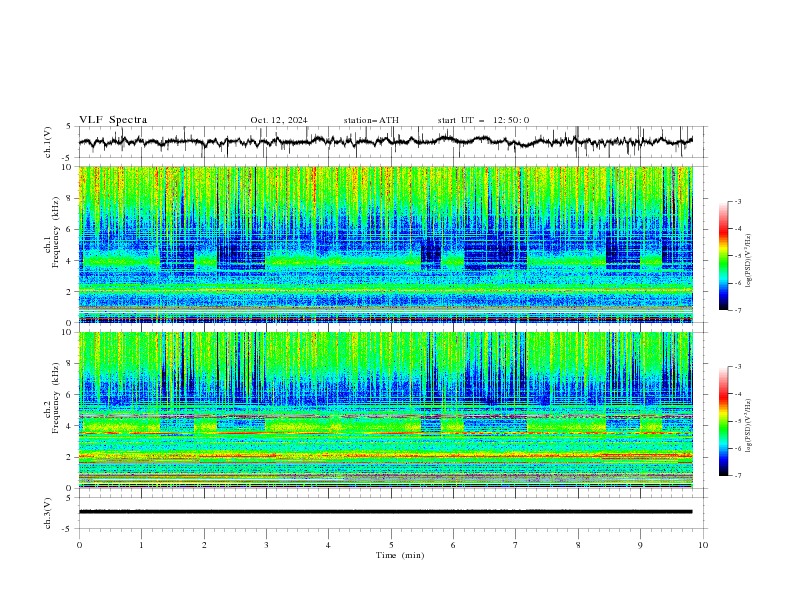Click the log(PSD) label beside ch.2 colorbar
792x612 pixels.
pyautogui.click(x=748, y=425)
